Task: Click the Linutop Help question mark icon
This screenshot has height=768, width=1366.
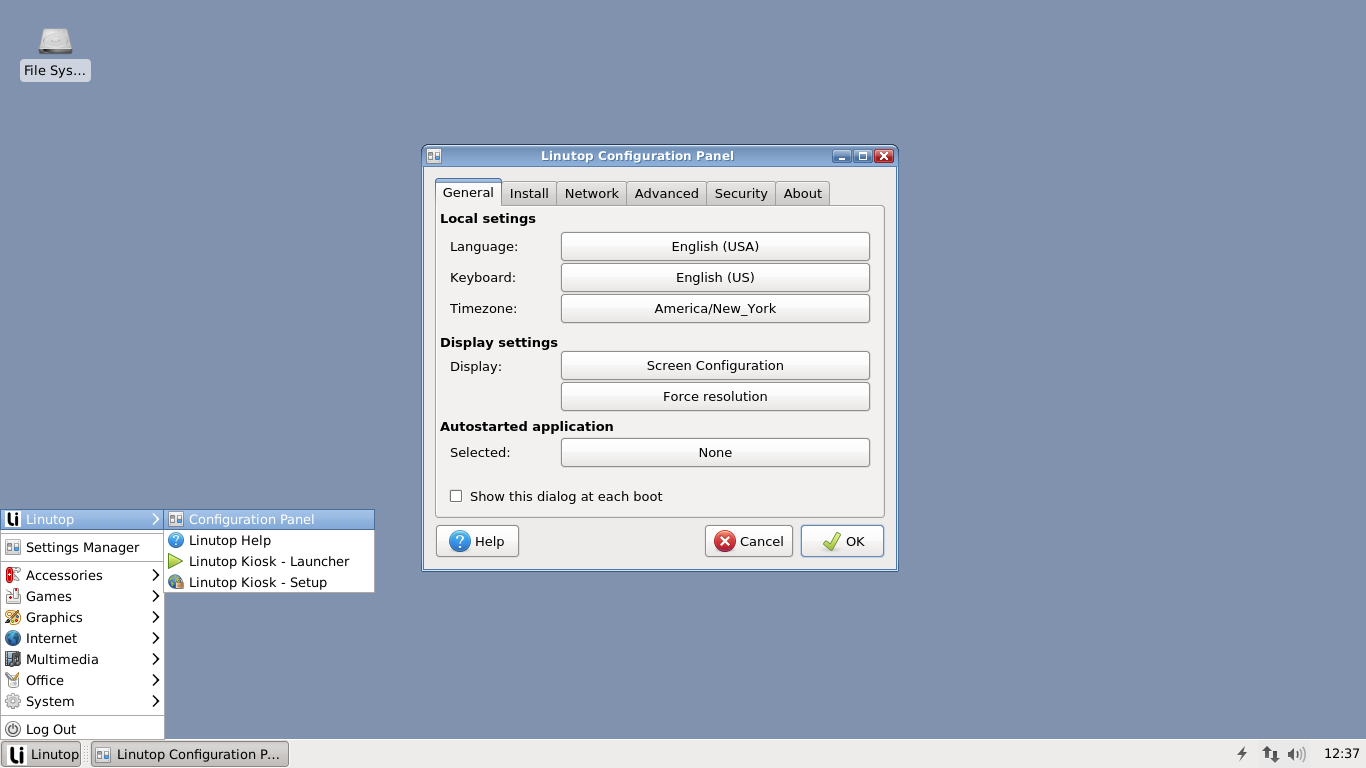Action: 176,540
